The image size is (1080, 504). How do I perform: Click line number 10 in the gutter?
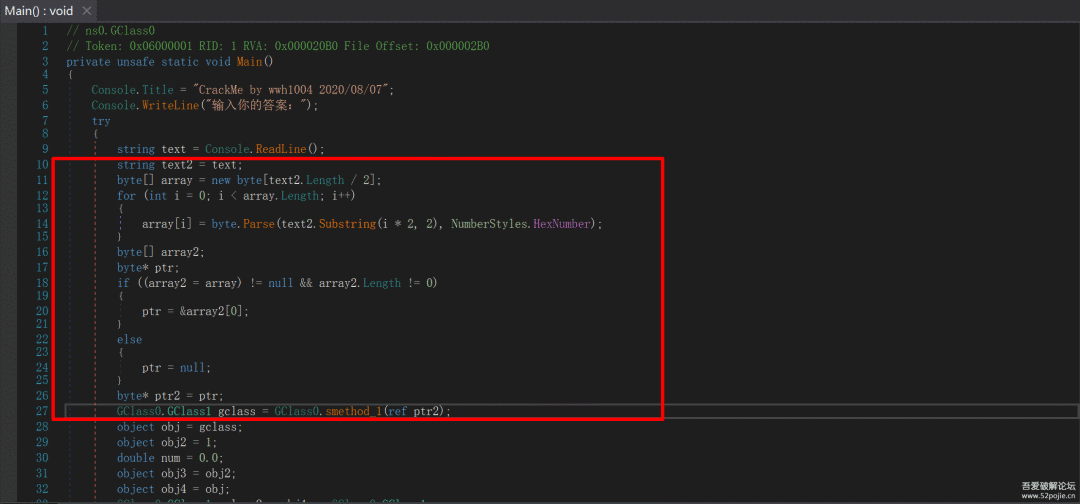[x=42, y=164]
